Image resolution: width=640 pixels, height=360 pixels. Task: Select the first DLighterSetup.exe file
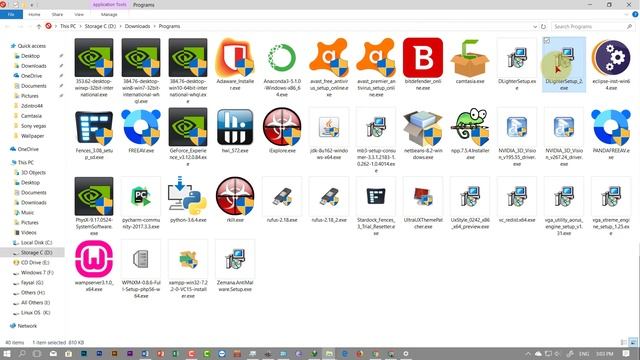[517, 58]
